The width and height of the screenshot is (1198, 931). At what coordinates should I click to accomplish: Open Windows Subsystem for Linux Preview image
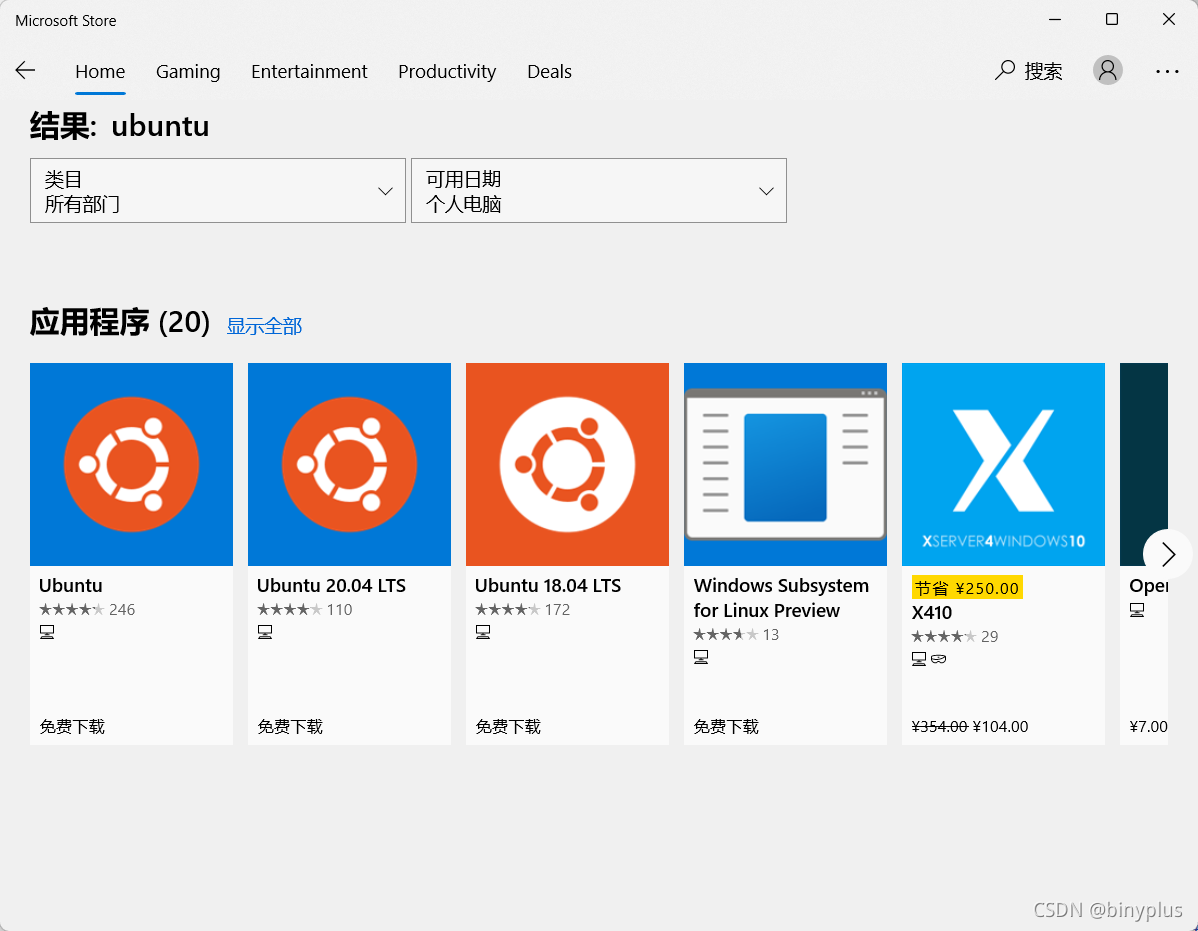[785, 464]
